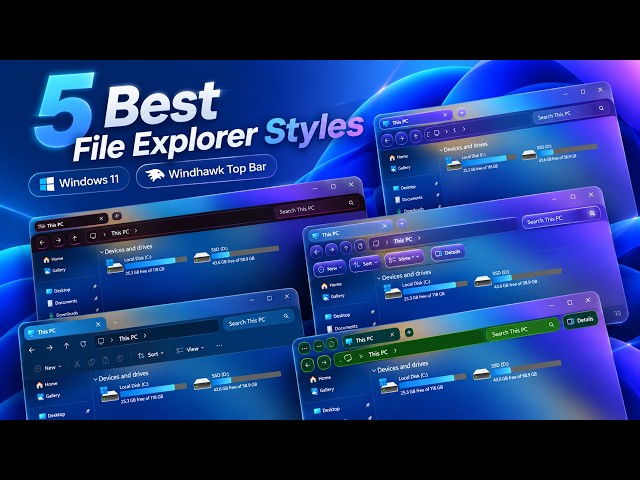Screen dimensions: 640x480
Task: Click Cut scissors icon in blue-tab window
Action: point(77,363)
